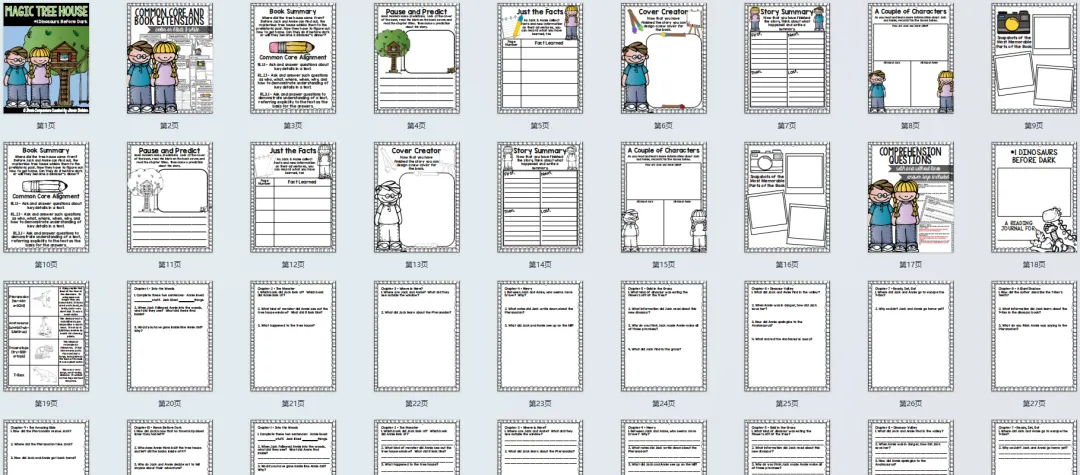Select the Common Core and Book Extensions page 2 thumbnail
The image size is (1080, 475).
(169, 59)
